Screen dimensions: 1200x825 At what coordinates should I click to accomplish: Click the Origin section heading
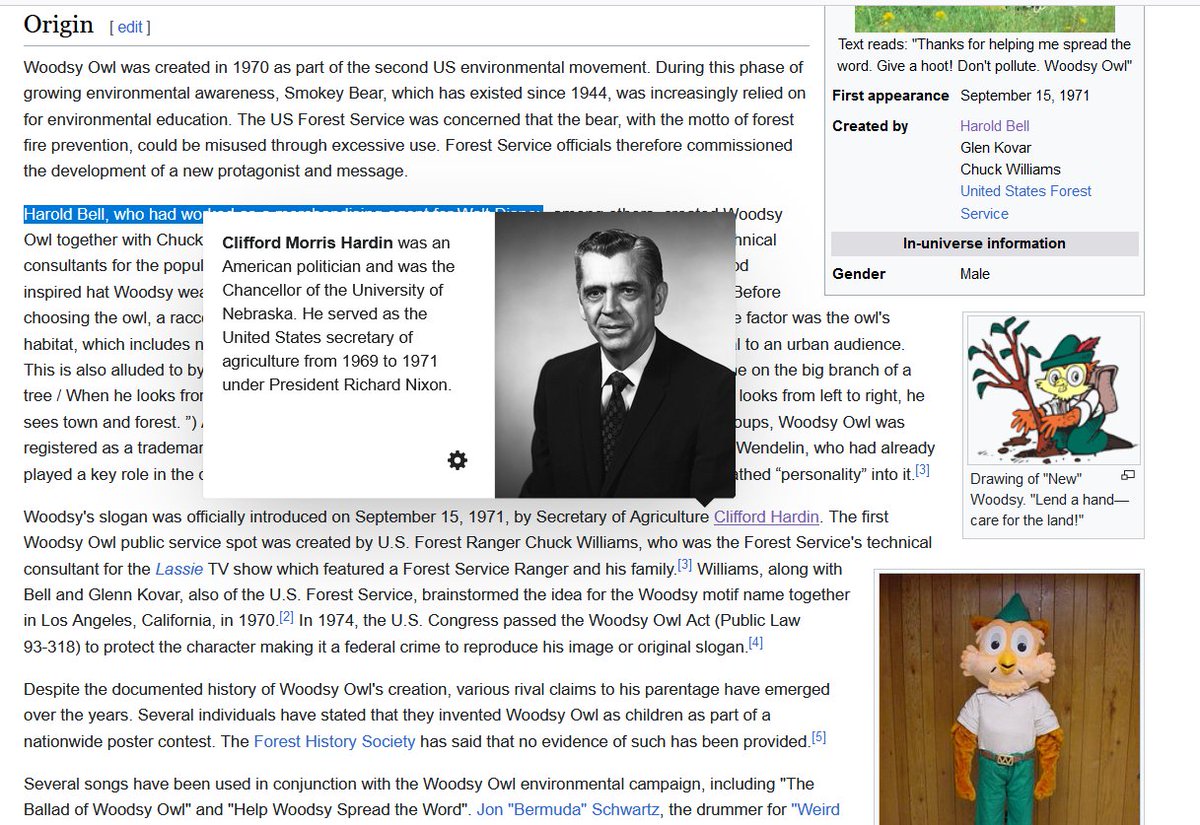click(58, 25)
